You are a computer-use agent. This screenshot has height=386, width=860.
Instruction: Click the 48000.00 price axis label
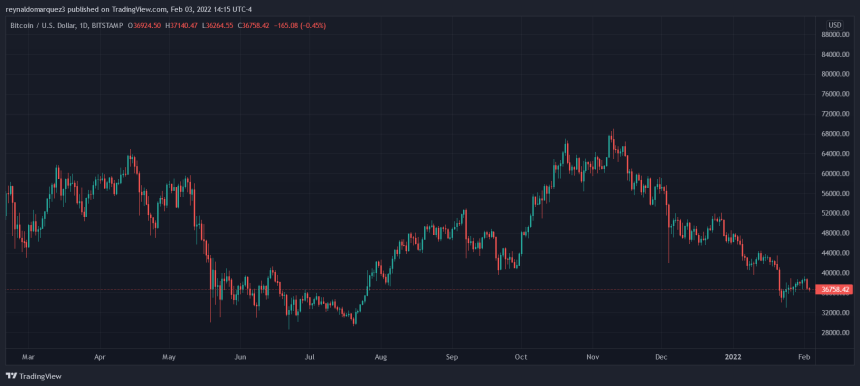pos(835,233)
